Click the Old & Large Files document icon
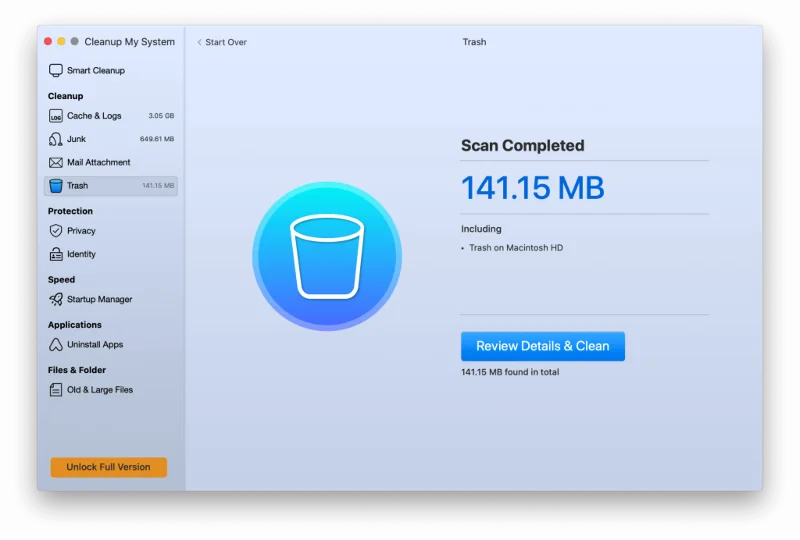The height and width of the screenshot is (540, 800). tap(56, 390)
